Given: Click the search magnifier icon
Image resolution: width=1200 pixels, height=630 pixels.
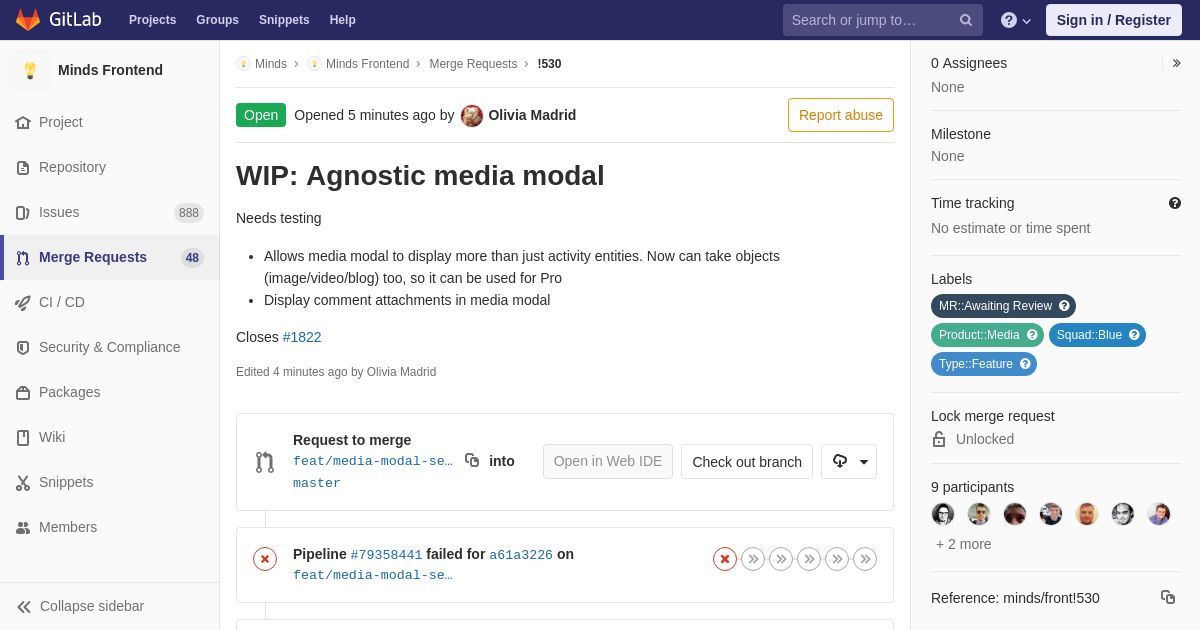Looking at the screenshot, I should 966,20.
